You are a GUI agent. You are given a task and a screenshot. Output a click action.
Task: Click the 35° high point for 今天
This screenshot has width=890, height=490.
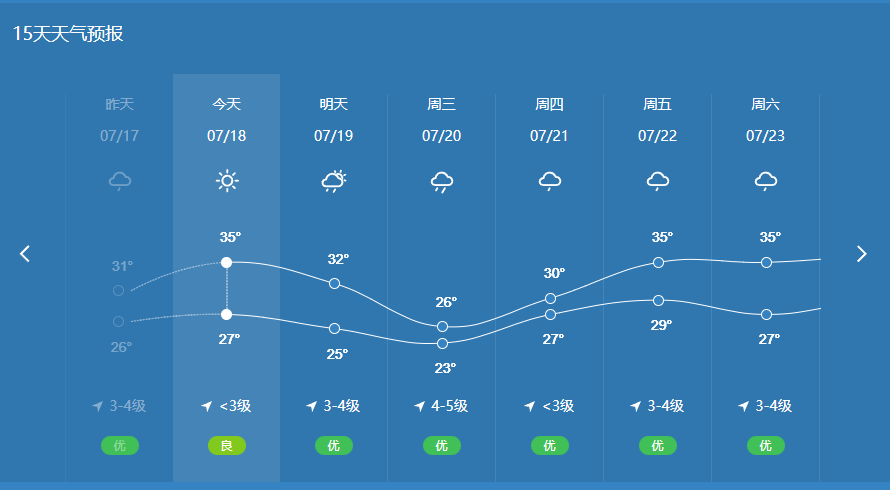[227, 262]
